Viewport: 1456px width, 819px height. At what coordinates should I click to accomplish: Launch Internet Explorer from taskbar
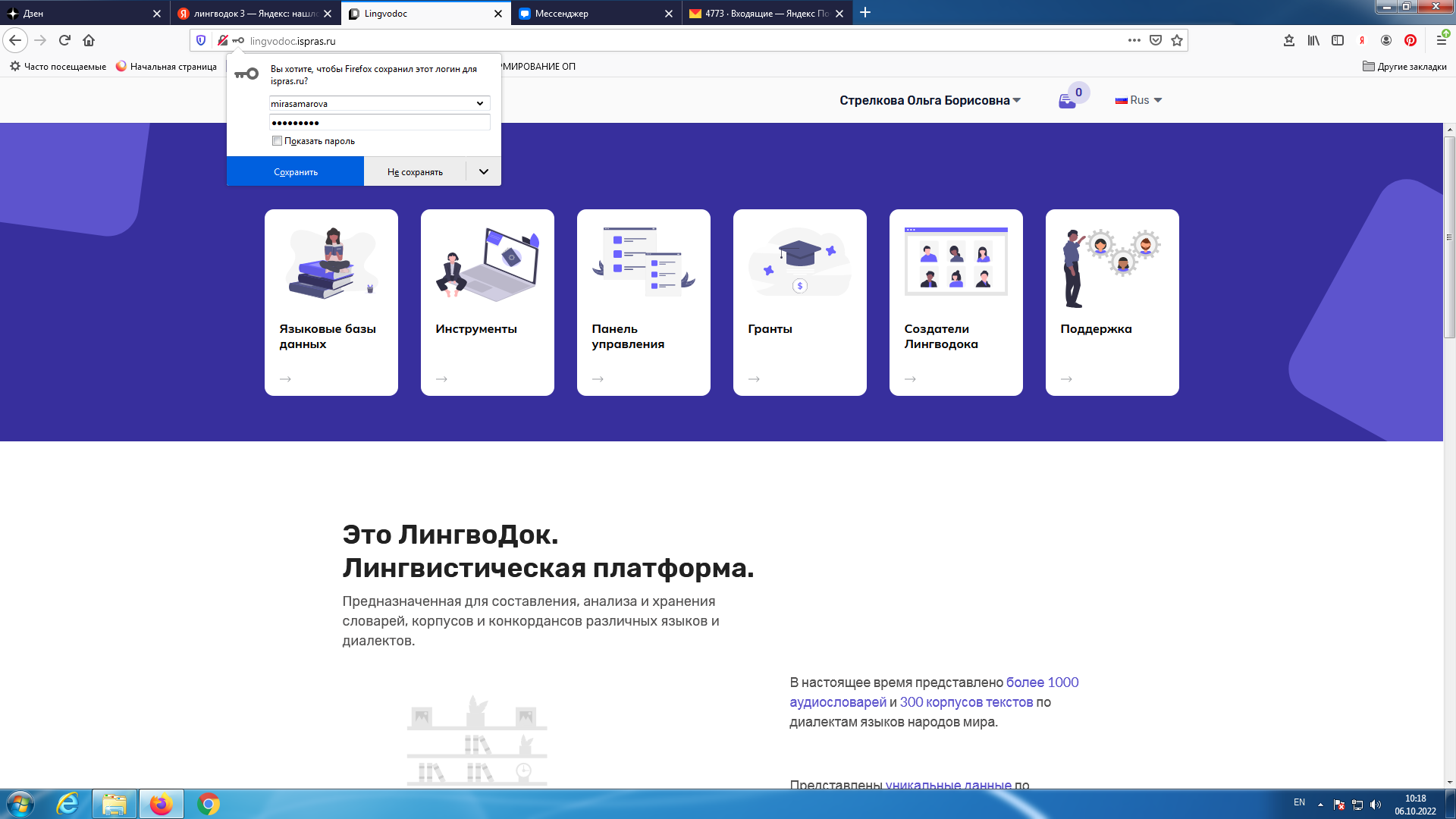coord(68,804)
